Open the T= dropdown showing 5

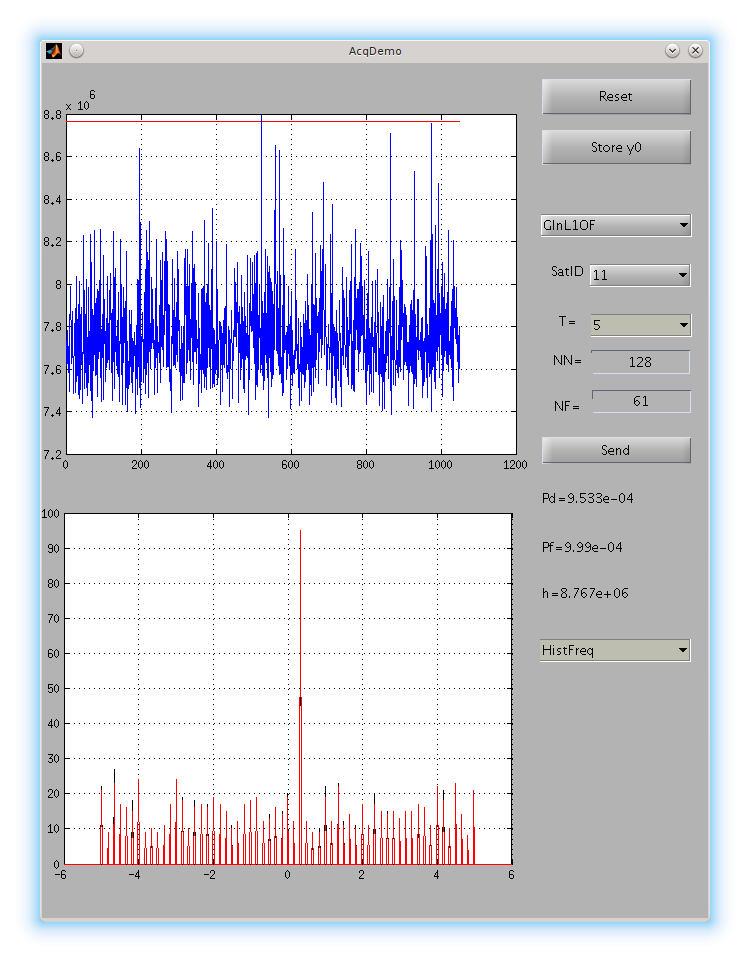coord(640,325)
